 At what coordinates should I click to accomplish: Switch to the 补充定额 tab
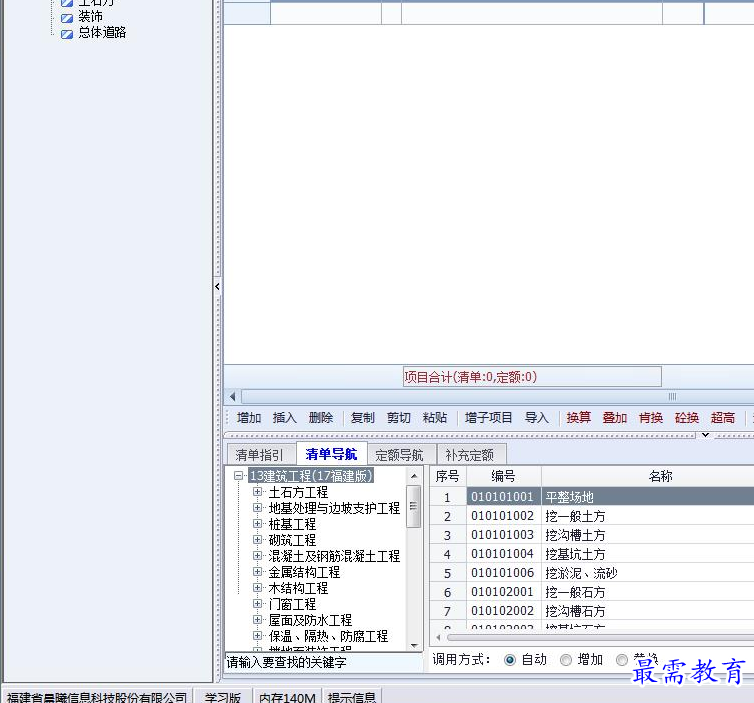pyautogui.click(x=470, y=455)
